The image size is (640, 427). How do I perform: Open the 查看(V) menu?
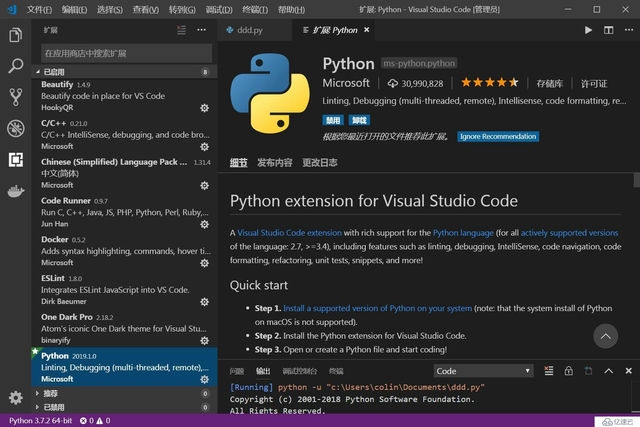pyautogui.click(x=145, y=9)
